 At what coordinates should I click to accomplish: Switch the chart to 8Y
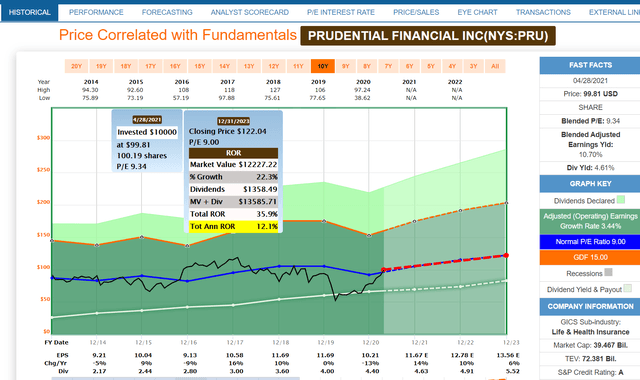click(x=367, y=66)
